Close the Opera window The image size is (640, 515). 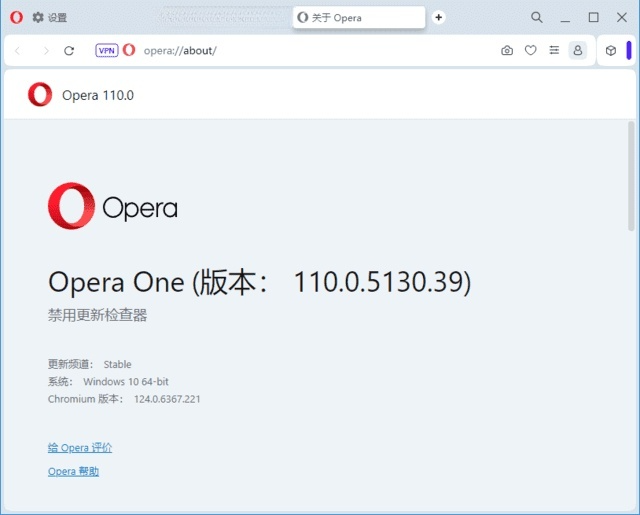[x=622, y=18]
